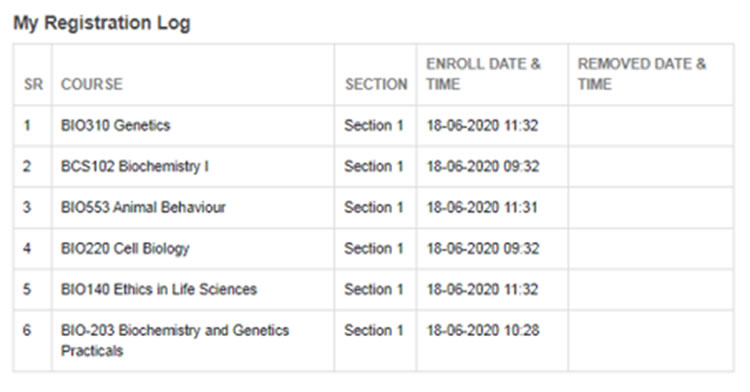Click the My Registration Log heading
750x392 pixels.
[x=102, y=23]
